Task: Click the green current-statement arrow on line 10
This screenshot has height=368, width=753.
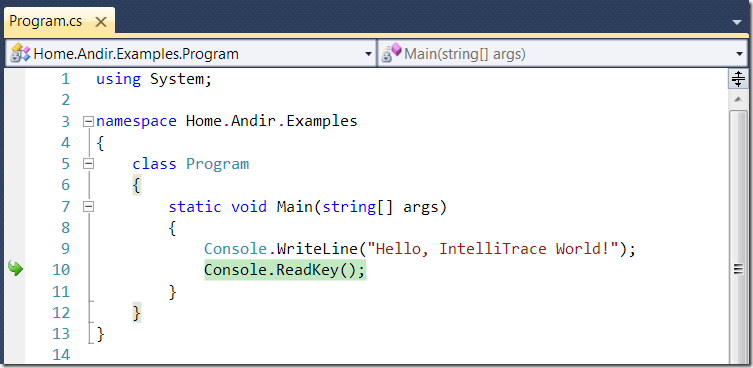Action: 15,269
